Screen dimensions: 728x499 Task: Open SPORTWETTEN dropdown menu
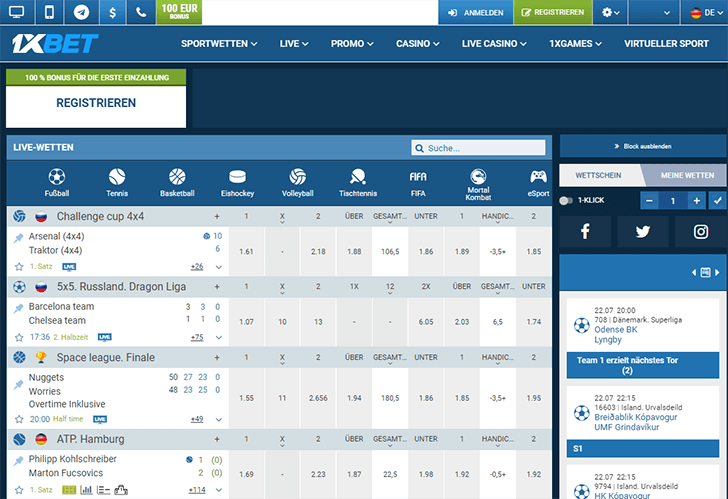(x=219, y=44)
